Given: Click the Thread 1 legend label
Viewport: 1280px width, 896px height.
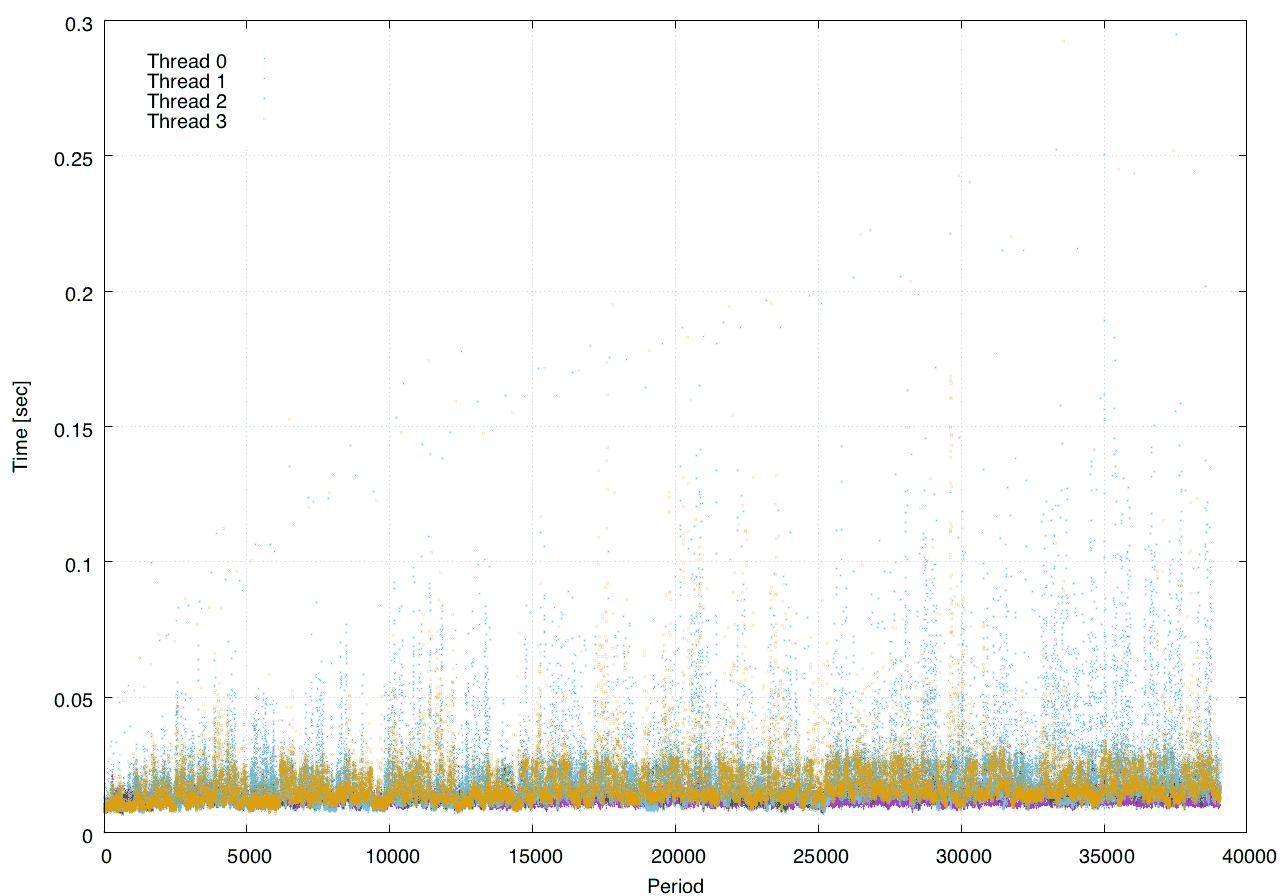Looking at the screenshot, I should 187,81.
